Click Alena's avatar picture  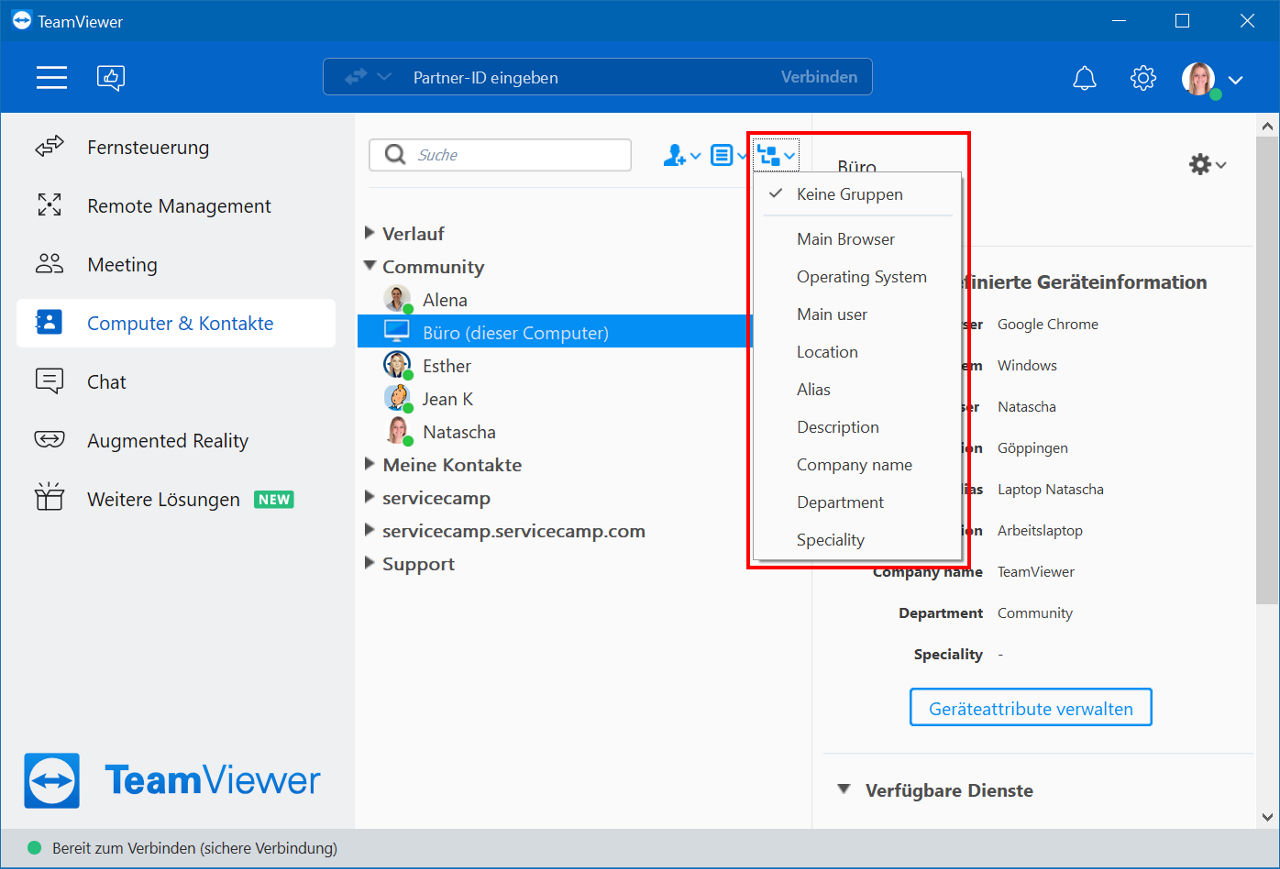[x=397, y=299]
